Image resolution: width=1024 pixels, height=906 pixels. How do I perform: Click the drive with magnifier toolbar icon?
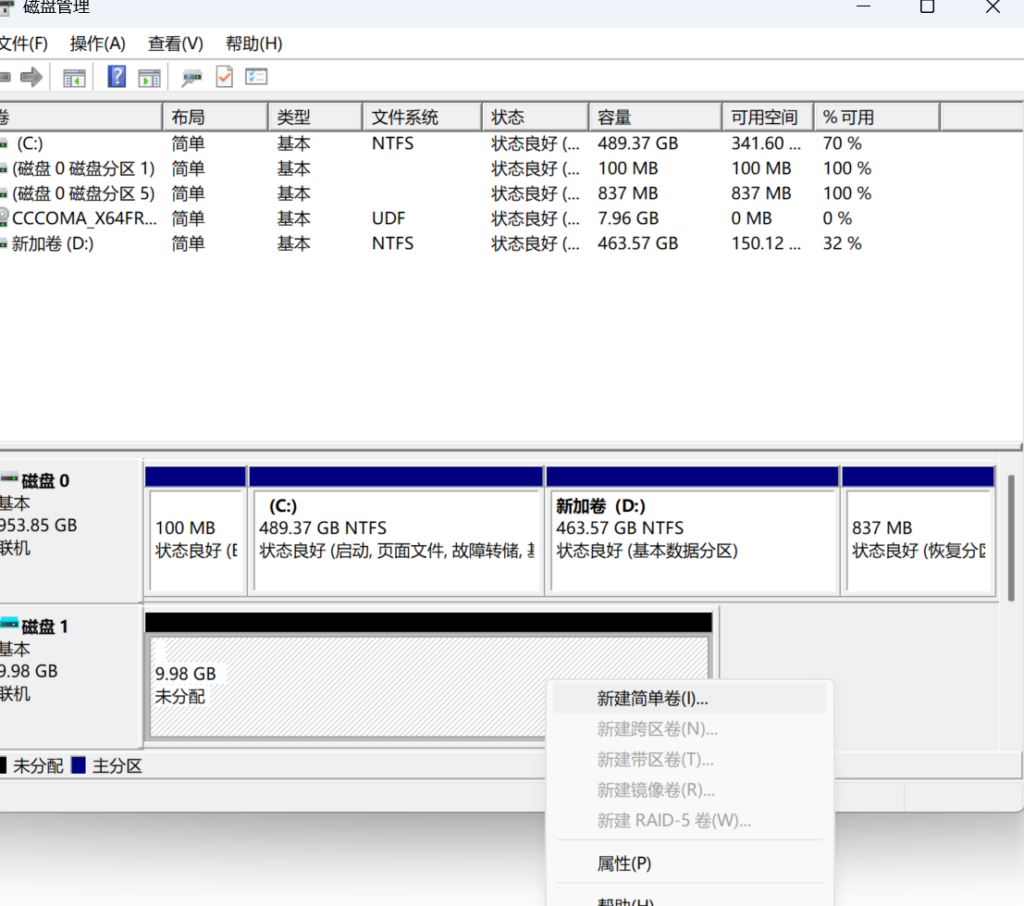pyautogui.click(x=191, y=77)
